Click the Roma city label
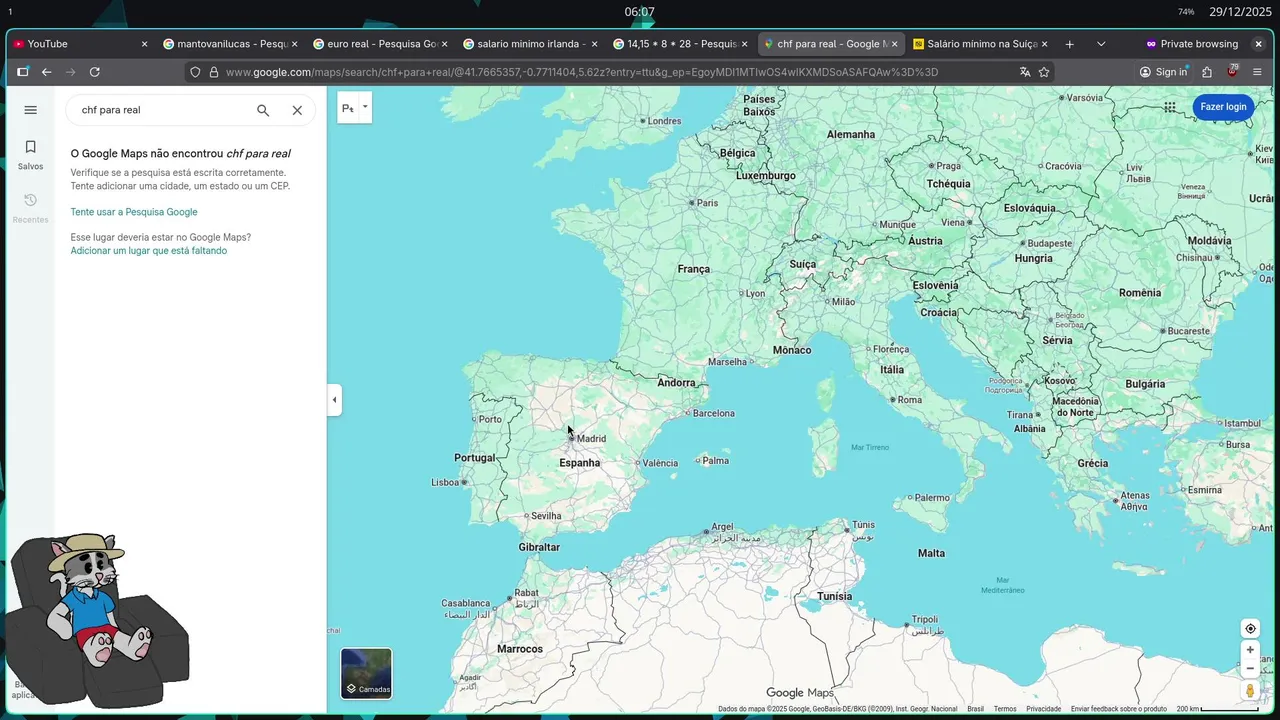This screenshot has width=1280, height=720. coord(910,400)
